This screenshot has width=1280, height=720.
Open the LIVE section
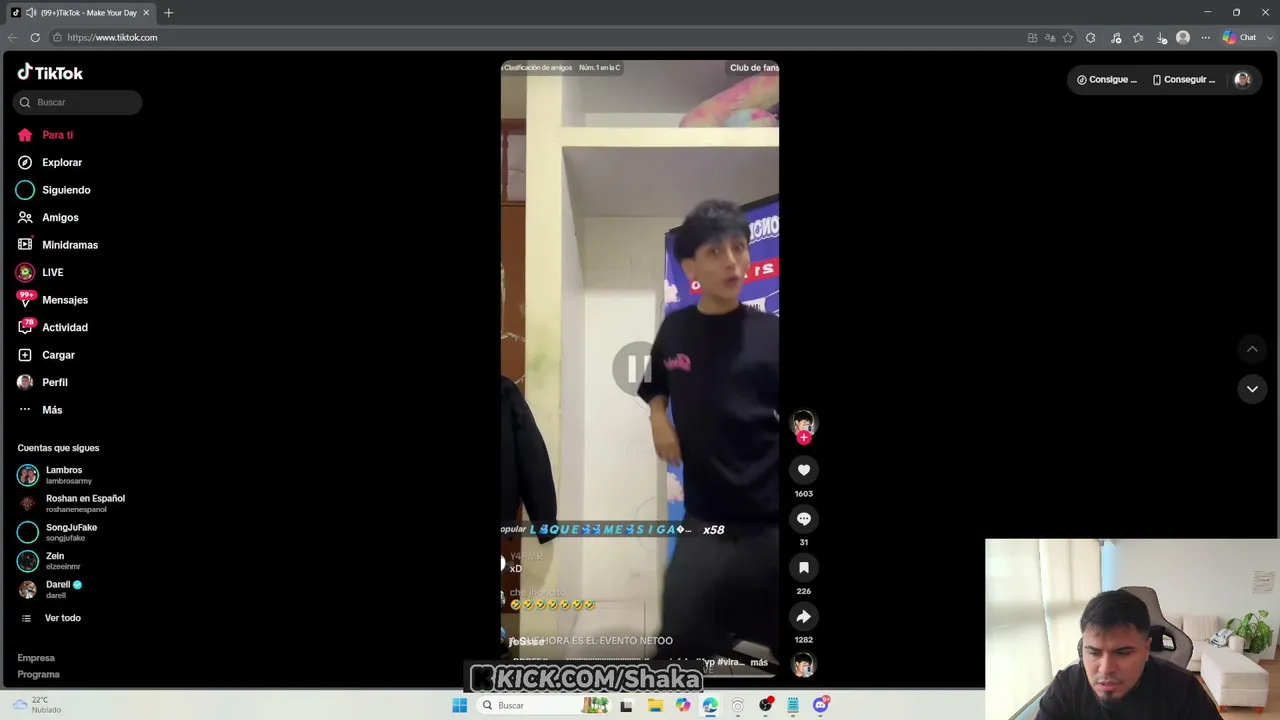tap(40, 272)
